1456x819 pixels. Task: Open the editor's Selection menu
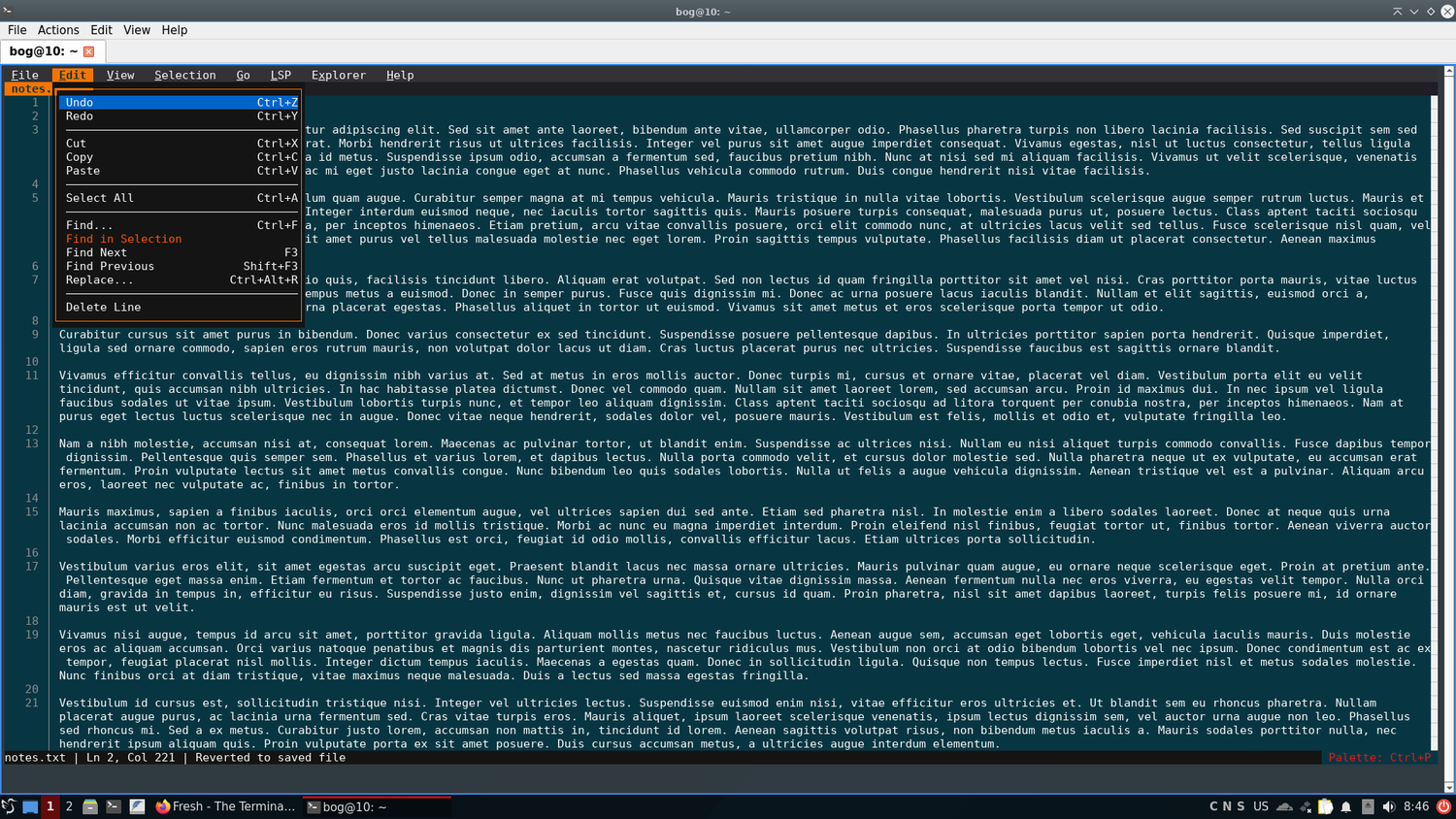[x=184, y=75]
